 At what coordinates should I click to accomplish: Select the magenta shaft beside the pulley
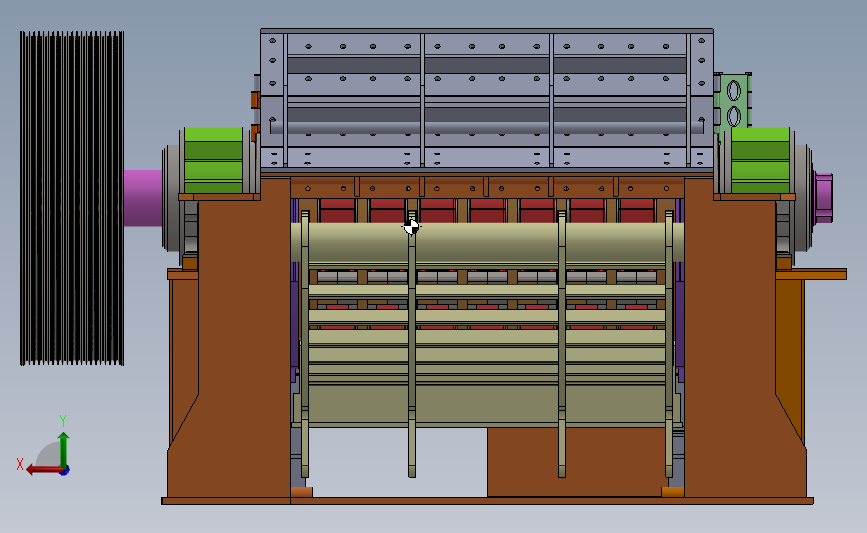[x=143, y=198]
